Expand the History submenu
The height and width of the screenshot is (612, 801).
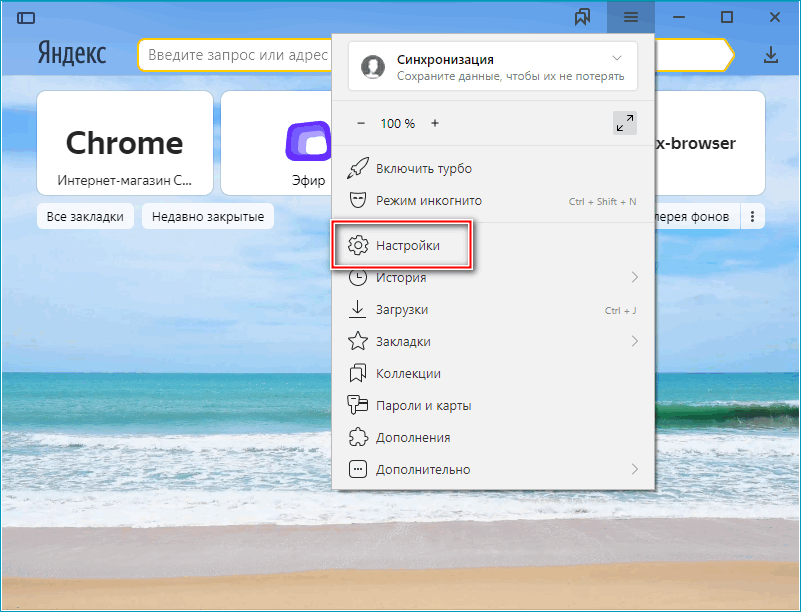pos(635,277)
